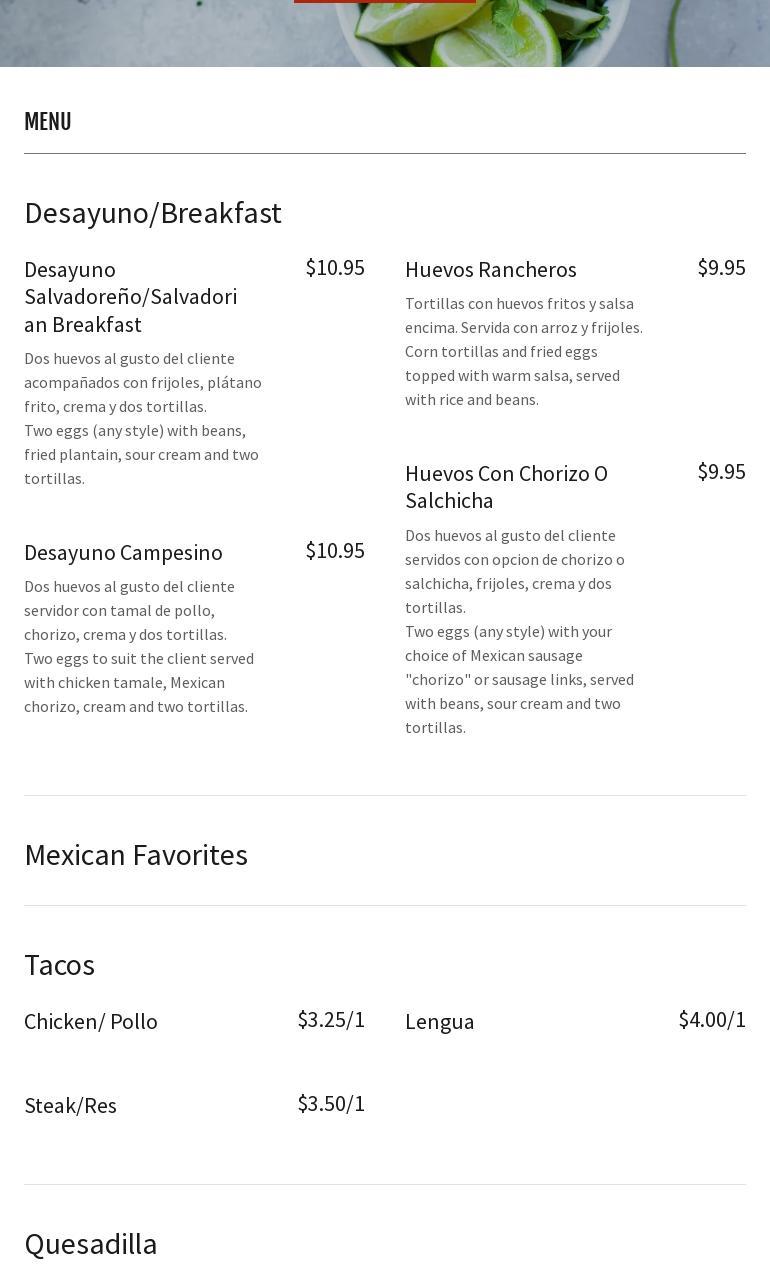Open the Huevos Con Chorizo O Salchicha item
The height and width of the screenshot is (1286, 770).
coord(506,487)
